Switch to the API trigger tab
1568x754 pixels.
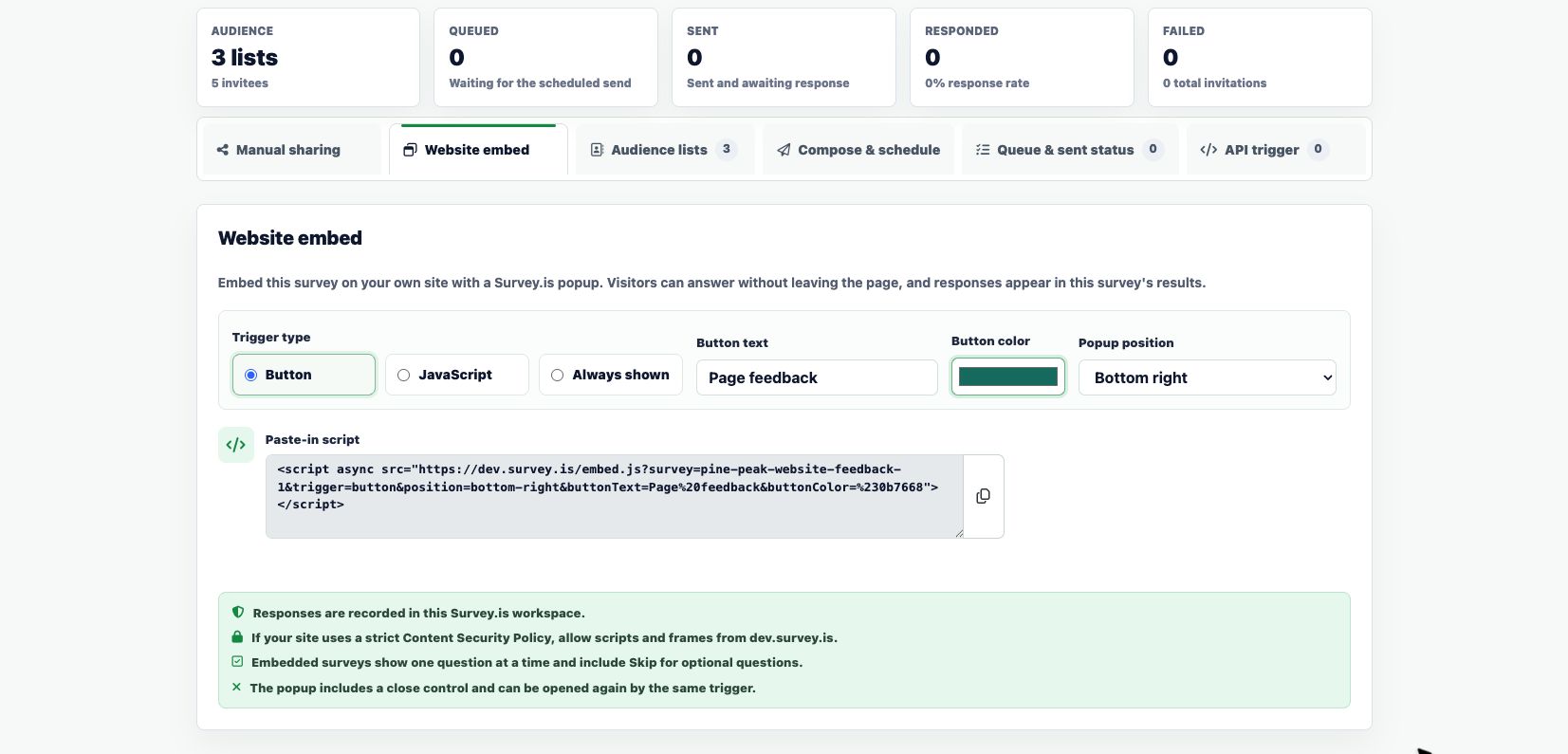1276,150
